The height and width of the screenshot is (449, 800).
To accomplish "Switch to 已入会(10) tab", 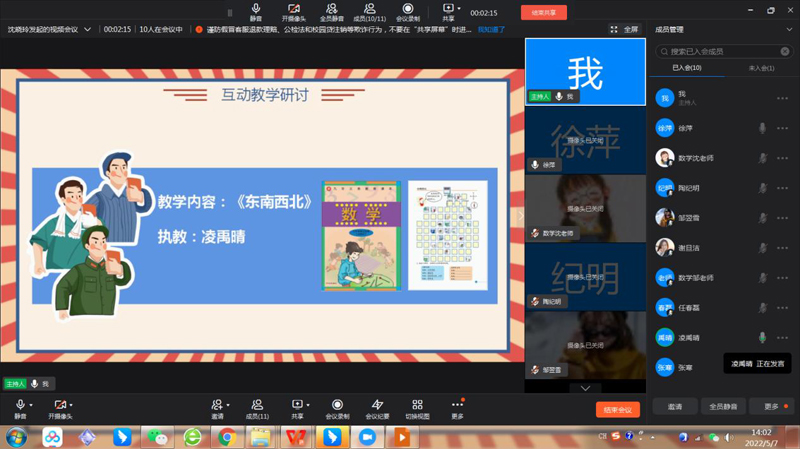I will [687, 68].
